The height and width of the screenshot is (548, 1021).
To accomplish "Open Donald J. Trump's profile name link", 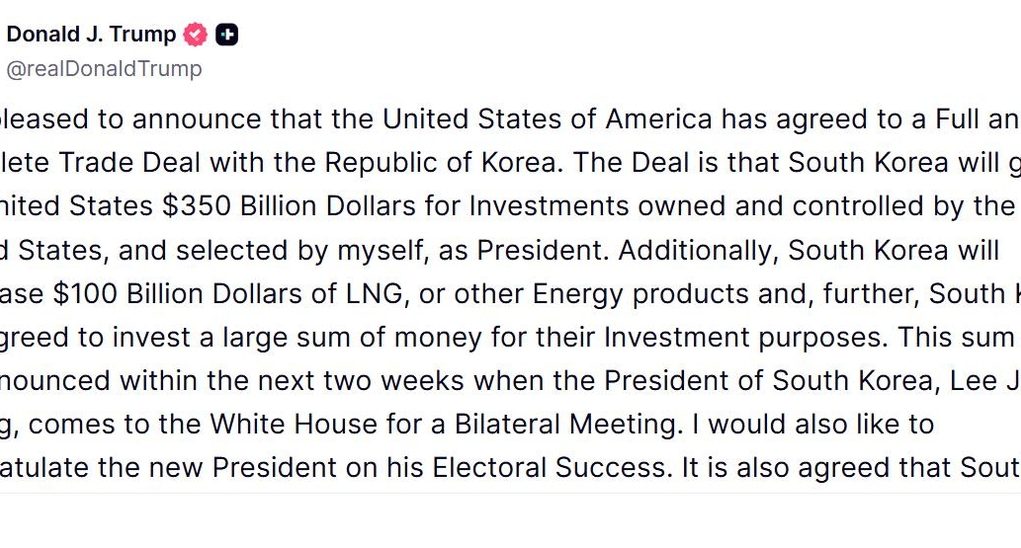I will [91, 35].
